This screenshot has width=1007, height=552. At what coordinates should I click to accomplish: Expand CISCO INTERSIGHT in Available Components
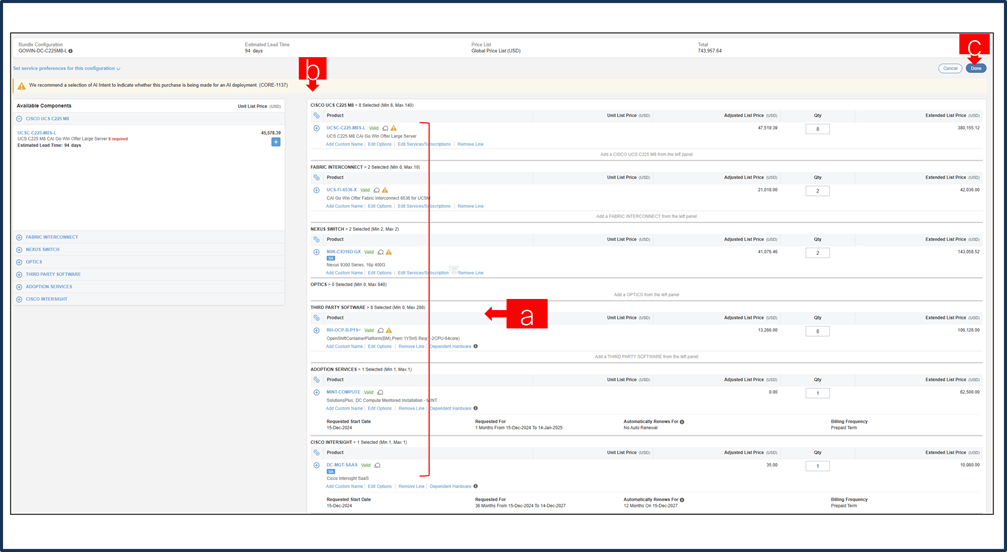pos(19,299)
